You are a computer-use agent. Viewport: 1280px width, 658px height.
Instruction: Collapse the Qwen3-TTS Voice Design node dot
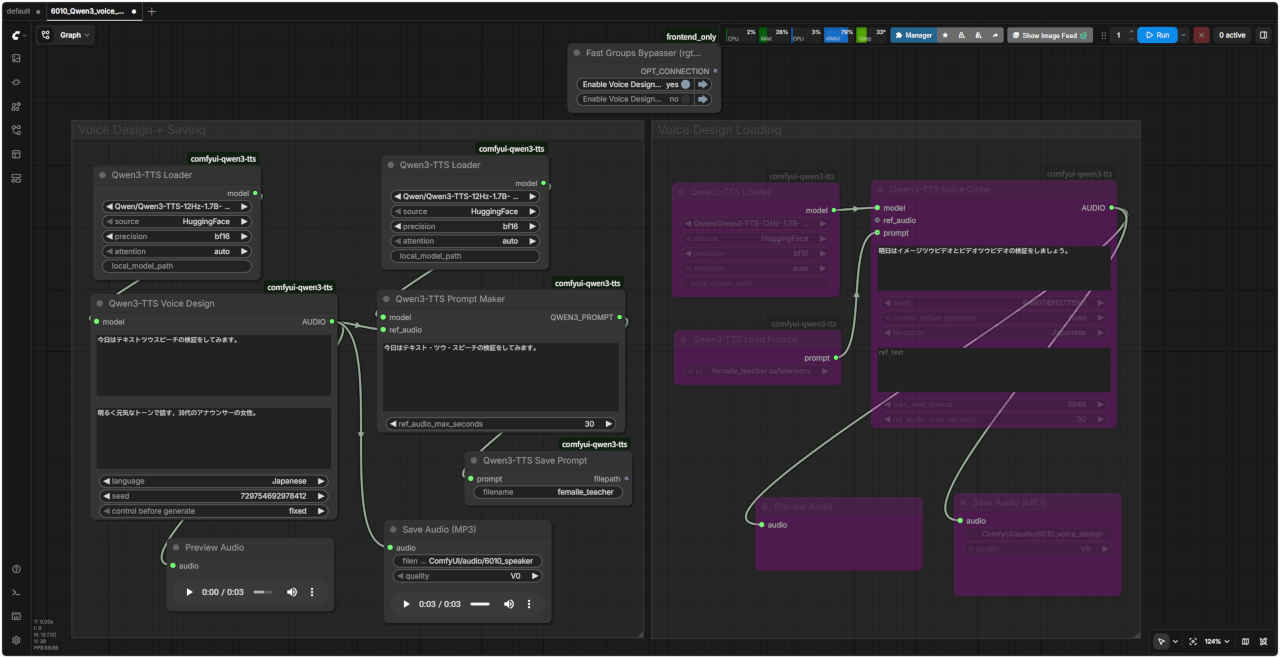coord(99,303)
